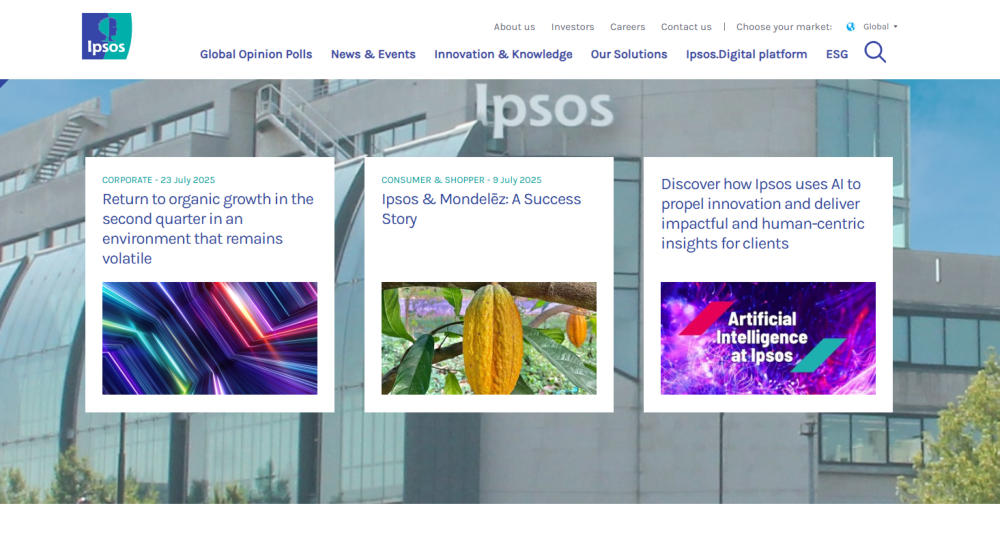Viewport: 1000px width, 536px height.
Task: Open the Innovation & Knowledge menu
Action: coord(503,54)
